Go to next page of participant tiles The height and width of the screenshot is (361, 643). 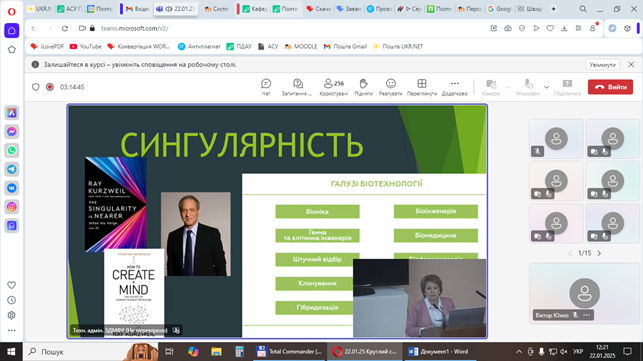tap(599, 254)
